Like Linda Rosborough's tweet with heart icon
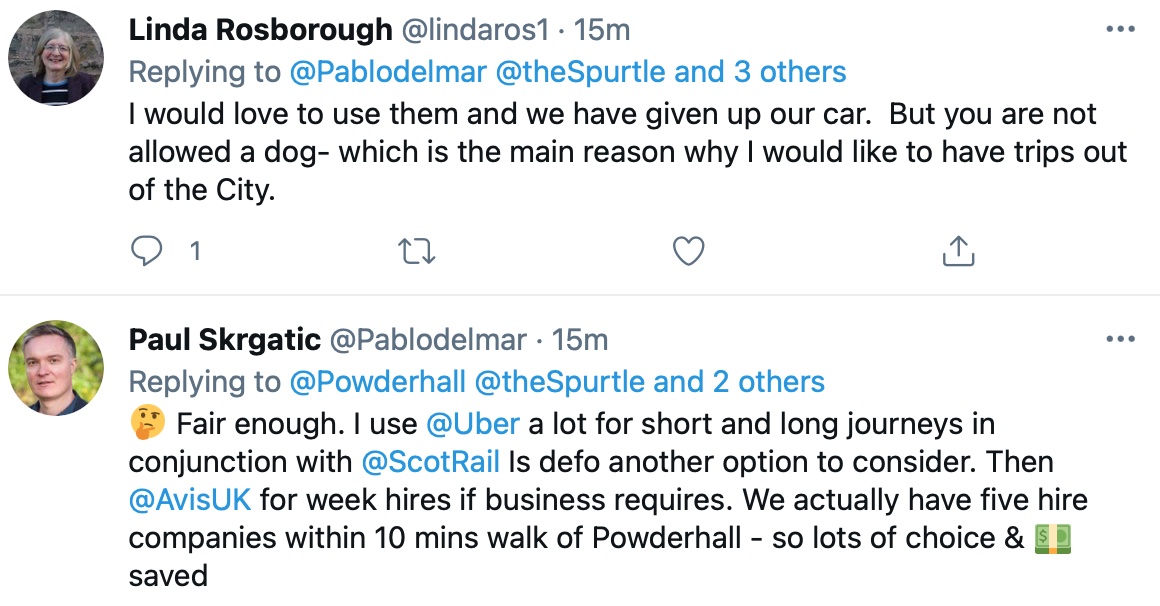Screen dimensions: 1160x606 click(688, 251)
